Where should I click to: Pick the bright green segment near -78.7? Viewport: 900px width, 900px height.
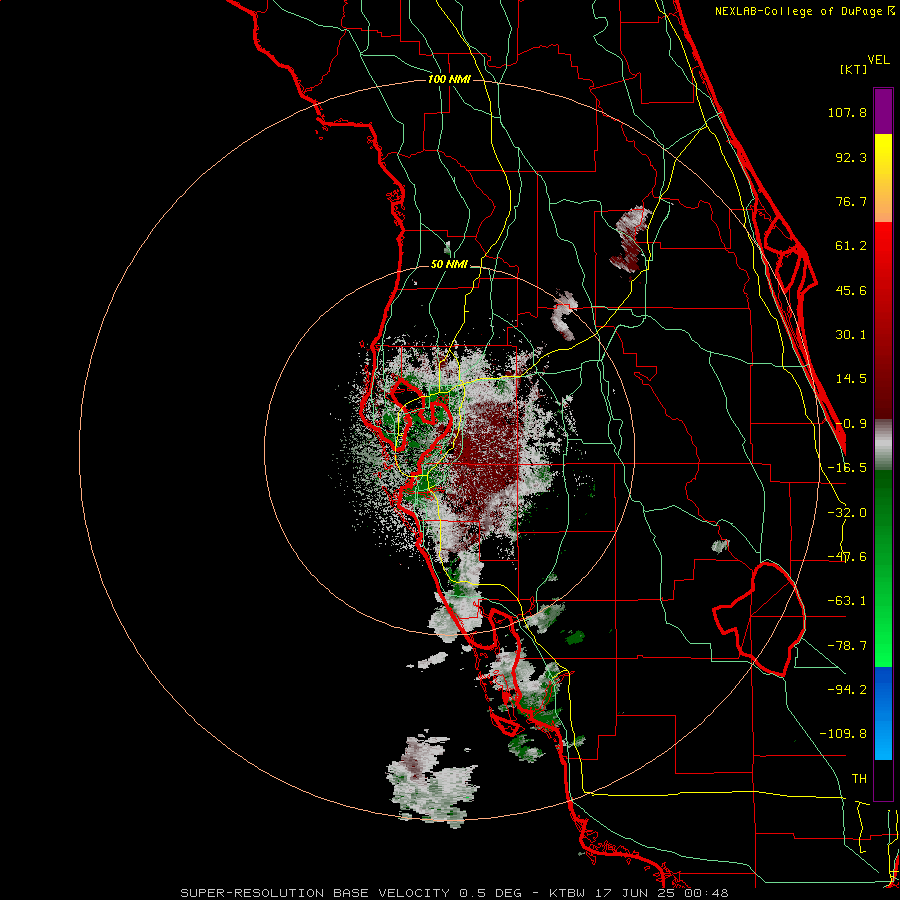point(883,646)
